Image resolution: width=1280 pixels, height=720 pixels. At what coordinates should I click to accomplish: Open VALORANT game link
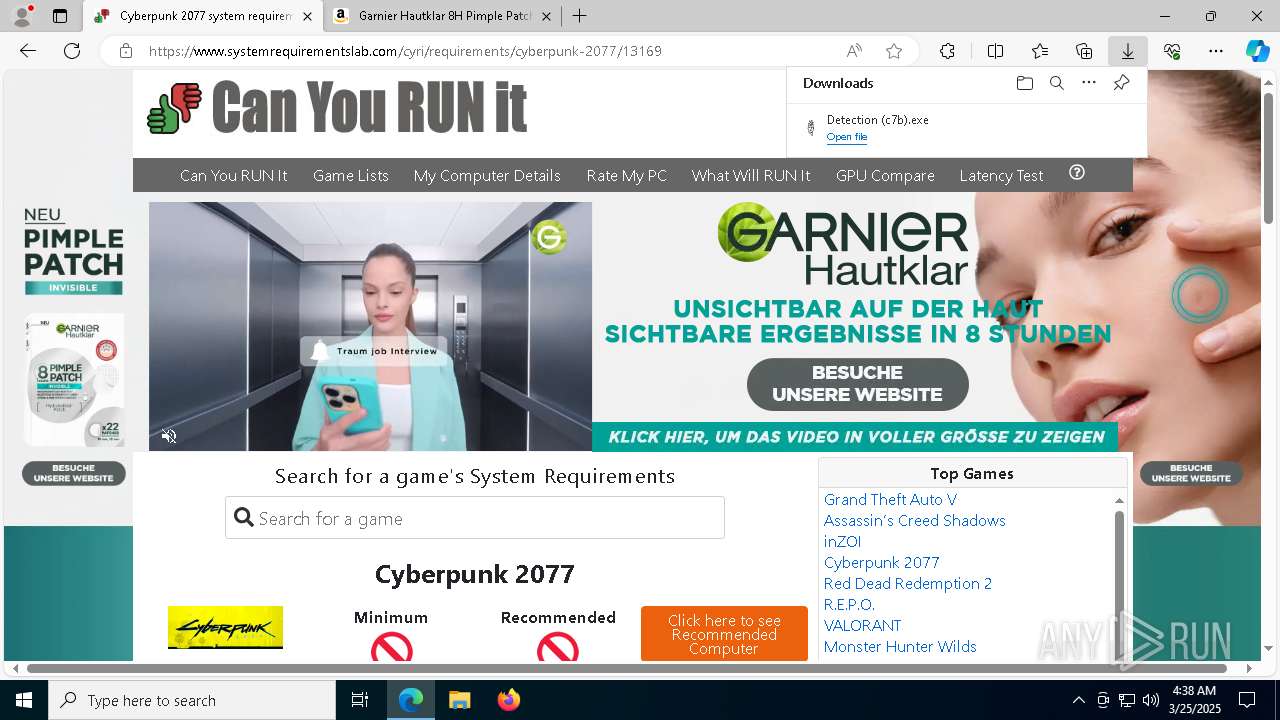[x=863, y=625]
